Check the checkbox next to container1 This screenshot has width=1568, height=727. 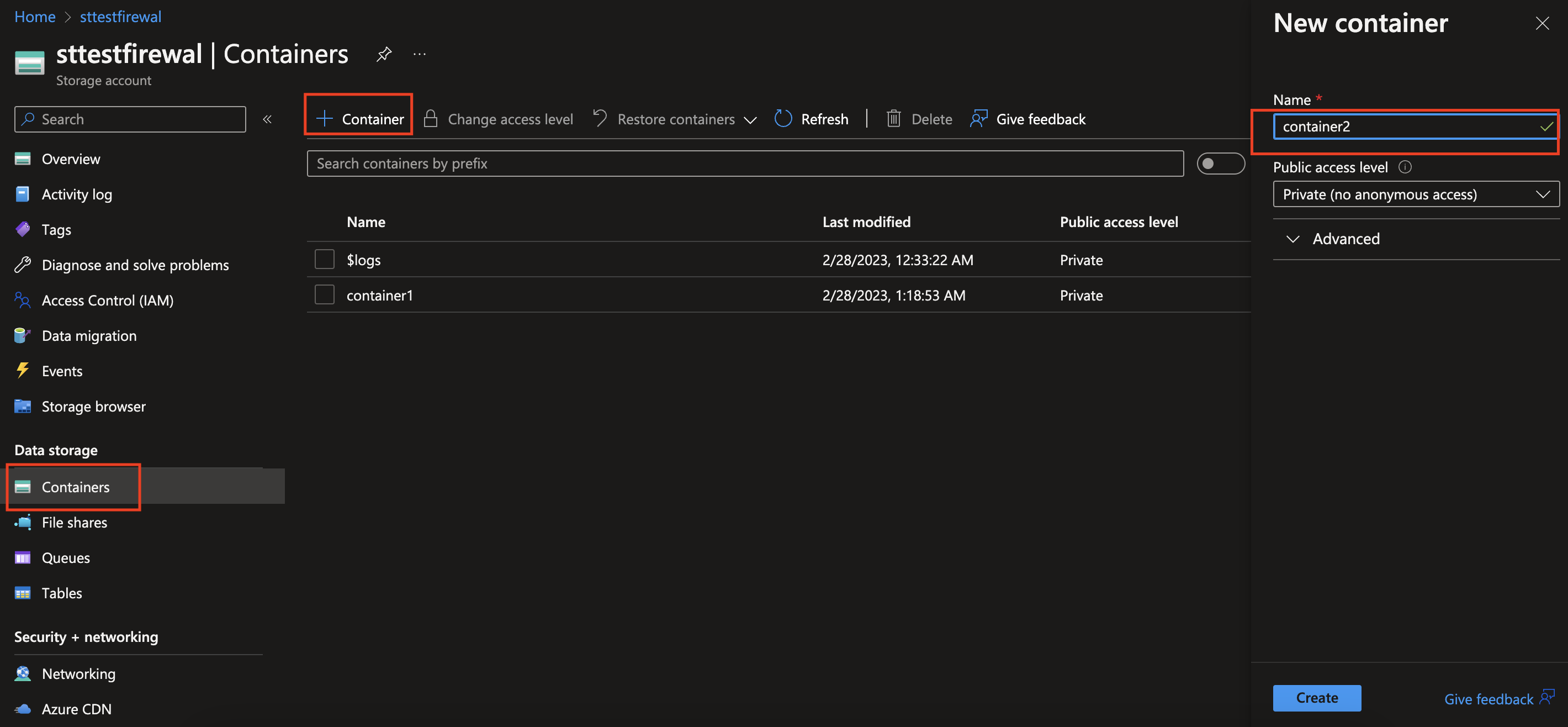[325, 294]
